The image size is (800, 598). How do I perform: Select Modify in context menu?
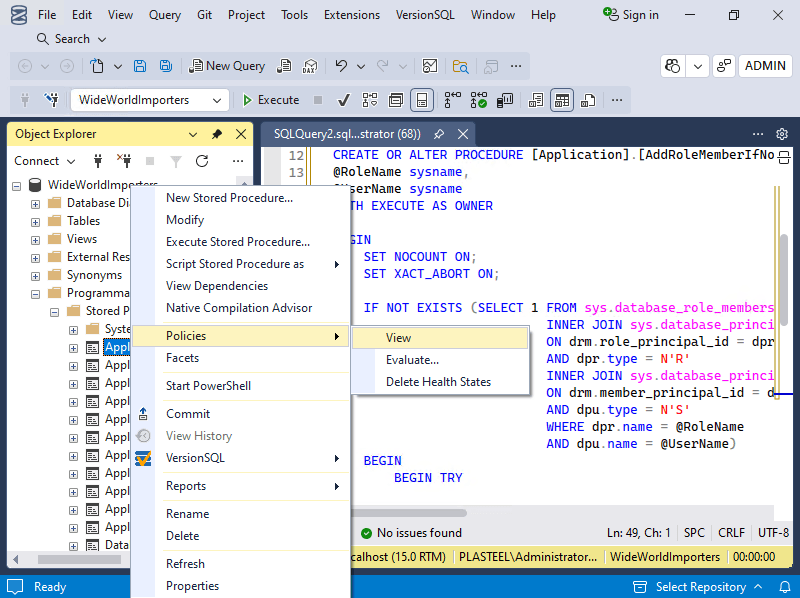click(240, 220)
